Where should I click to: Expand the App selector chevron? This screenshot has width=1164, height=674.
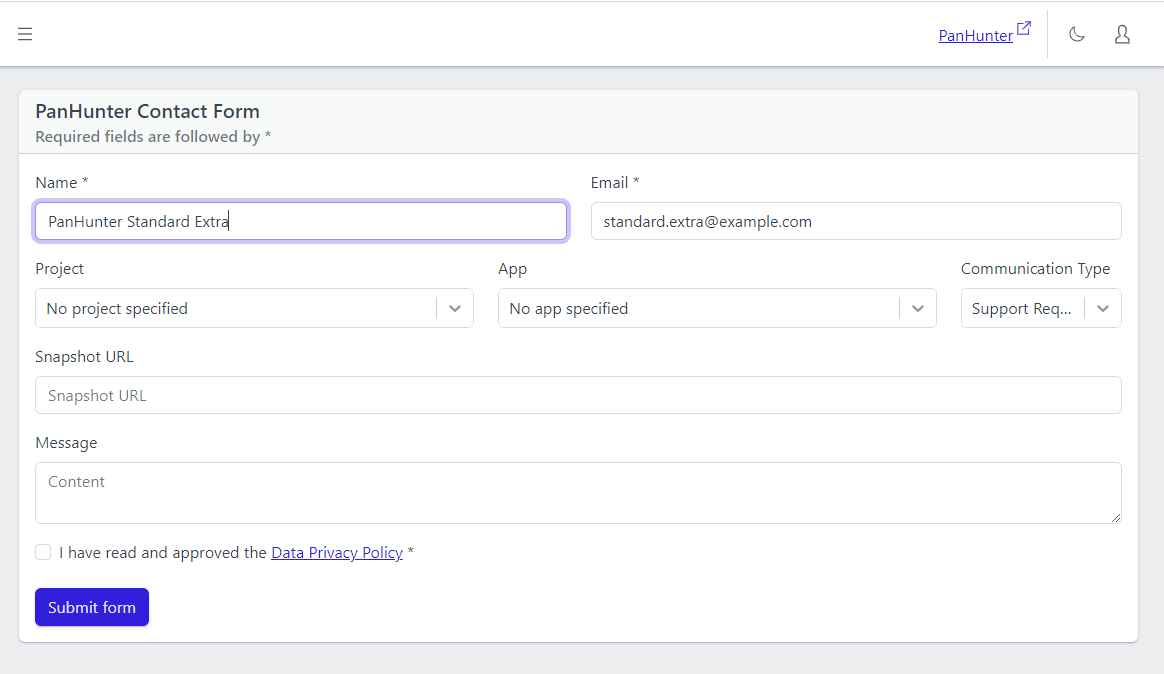918,308
